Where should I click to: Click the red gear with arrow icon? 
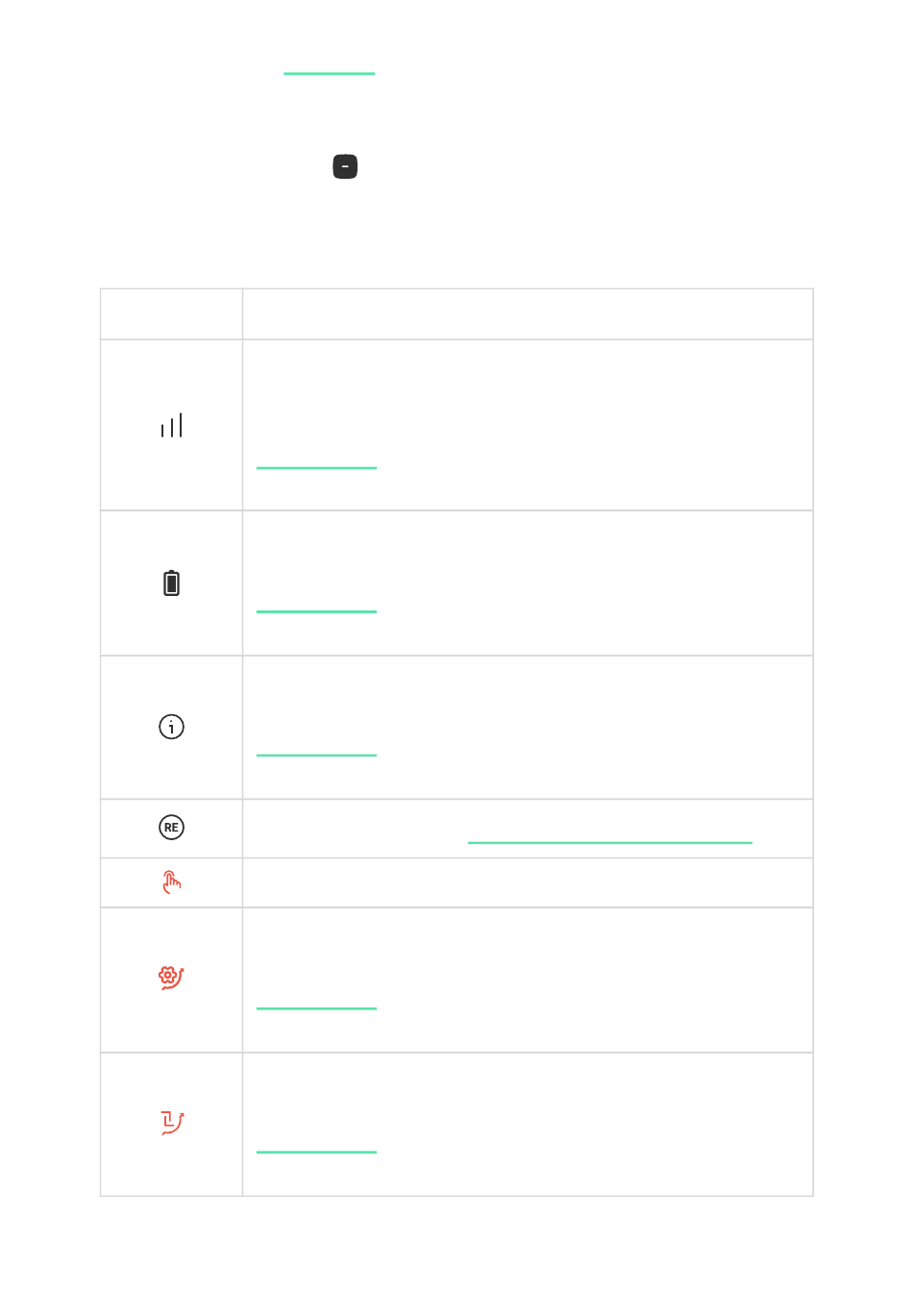coord(172,978)
